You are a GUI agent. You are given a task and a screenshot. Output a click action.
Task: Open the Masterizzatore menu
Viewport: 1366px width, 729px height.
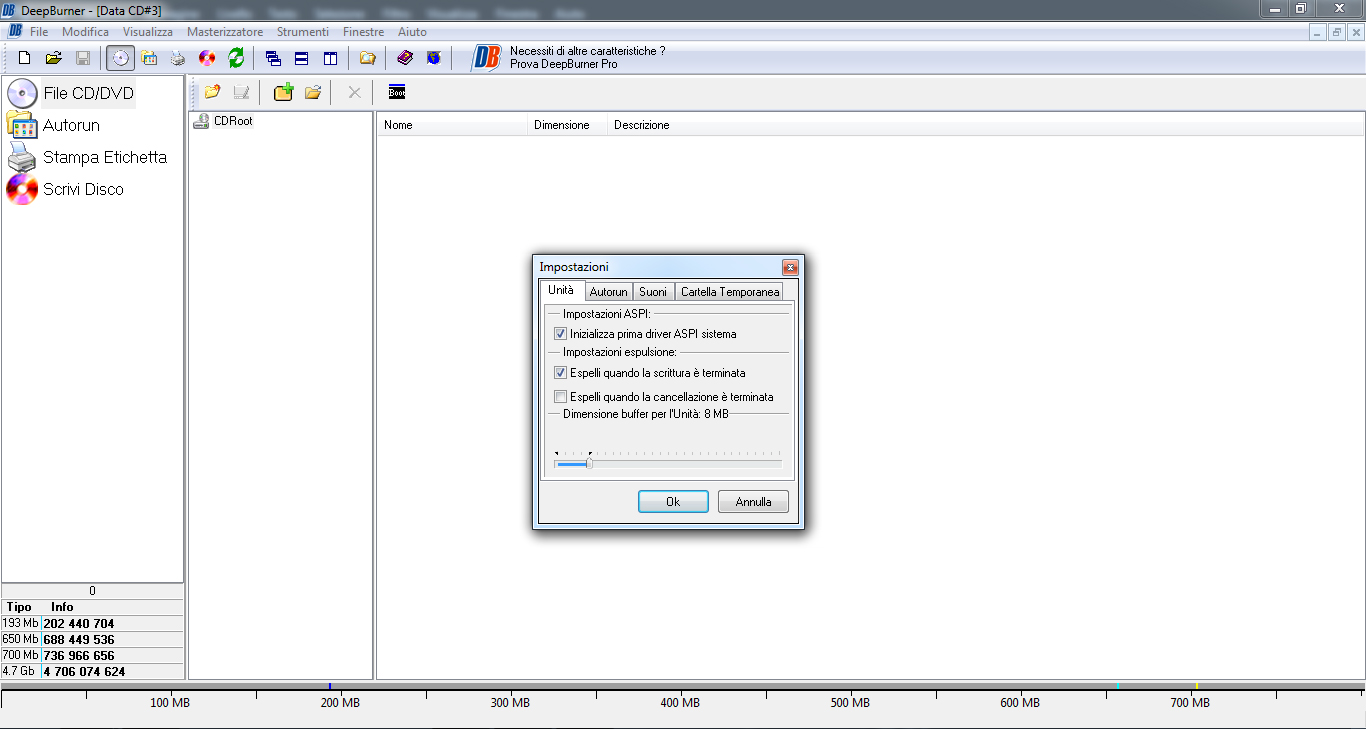pyautogui.click(x=225, y=32)
